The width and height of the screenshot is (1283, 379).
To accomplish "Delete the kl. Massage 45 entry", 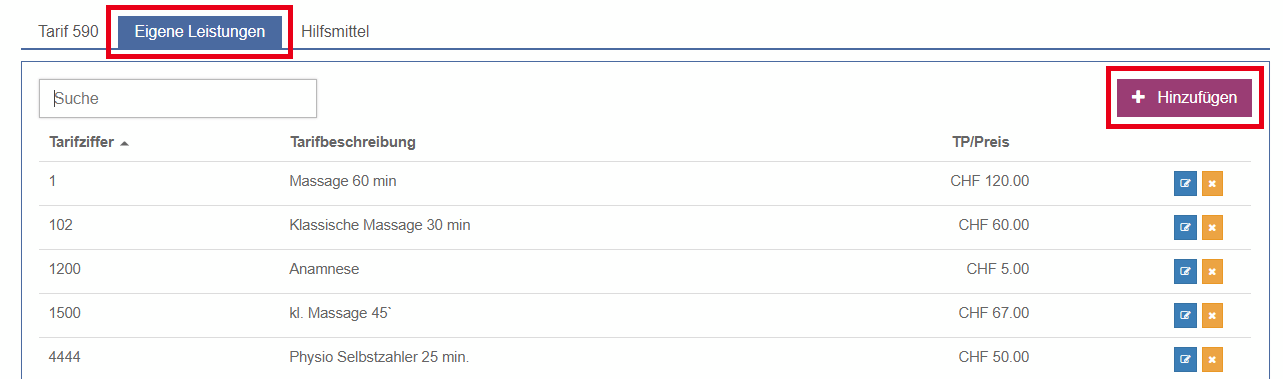I will (x=1212, y=315).
